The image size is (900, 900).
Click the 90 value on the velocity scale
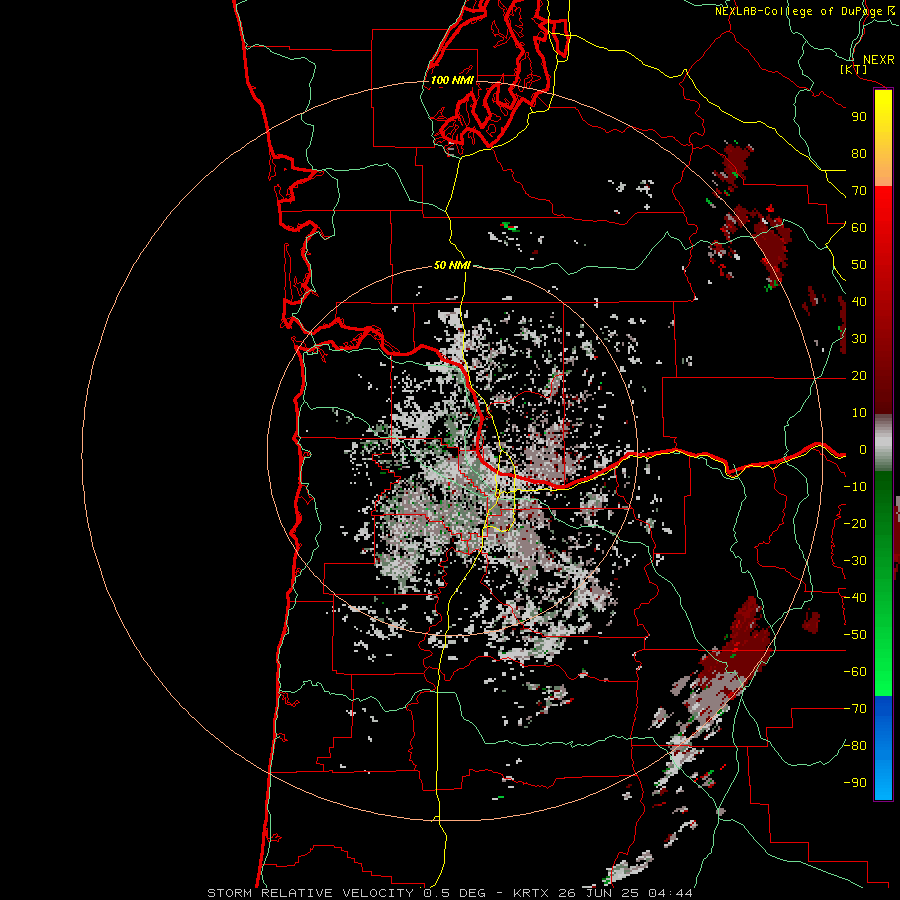pyautogui.click(x=859, y=117)
